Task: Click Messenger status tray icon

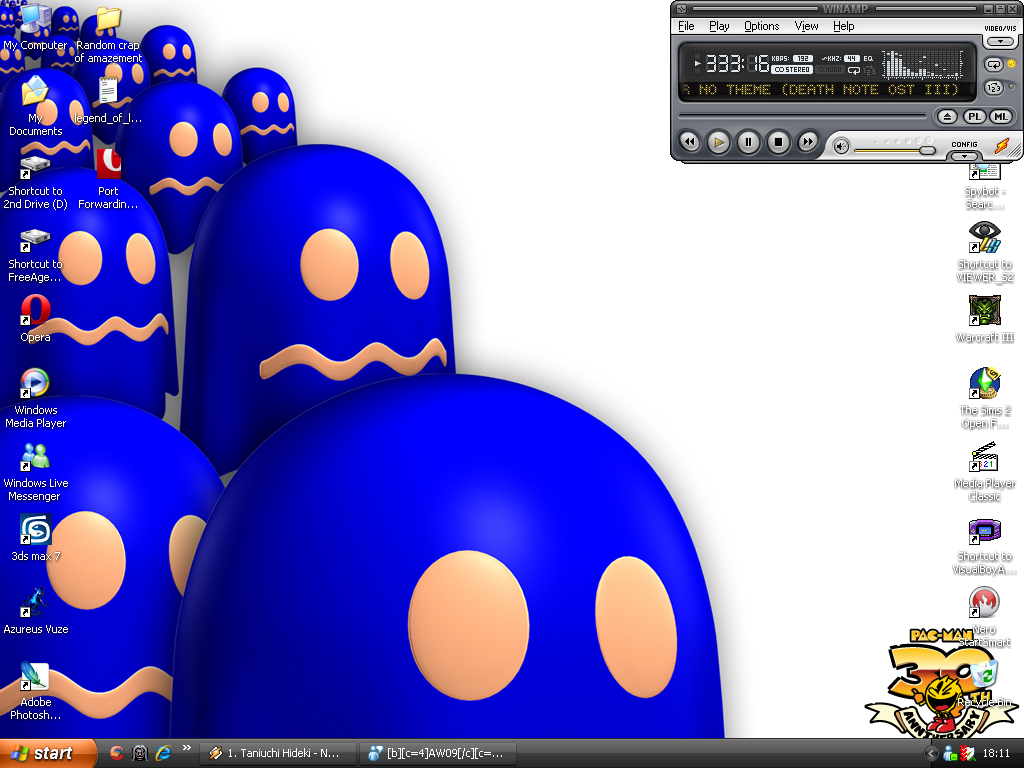Action: (x=950, y=754)
